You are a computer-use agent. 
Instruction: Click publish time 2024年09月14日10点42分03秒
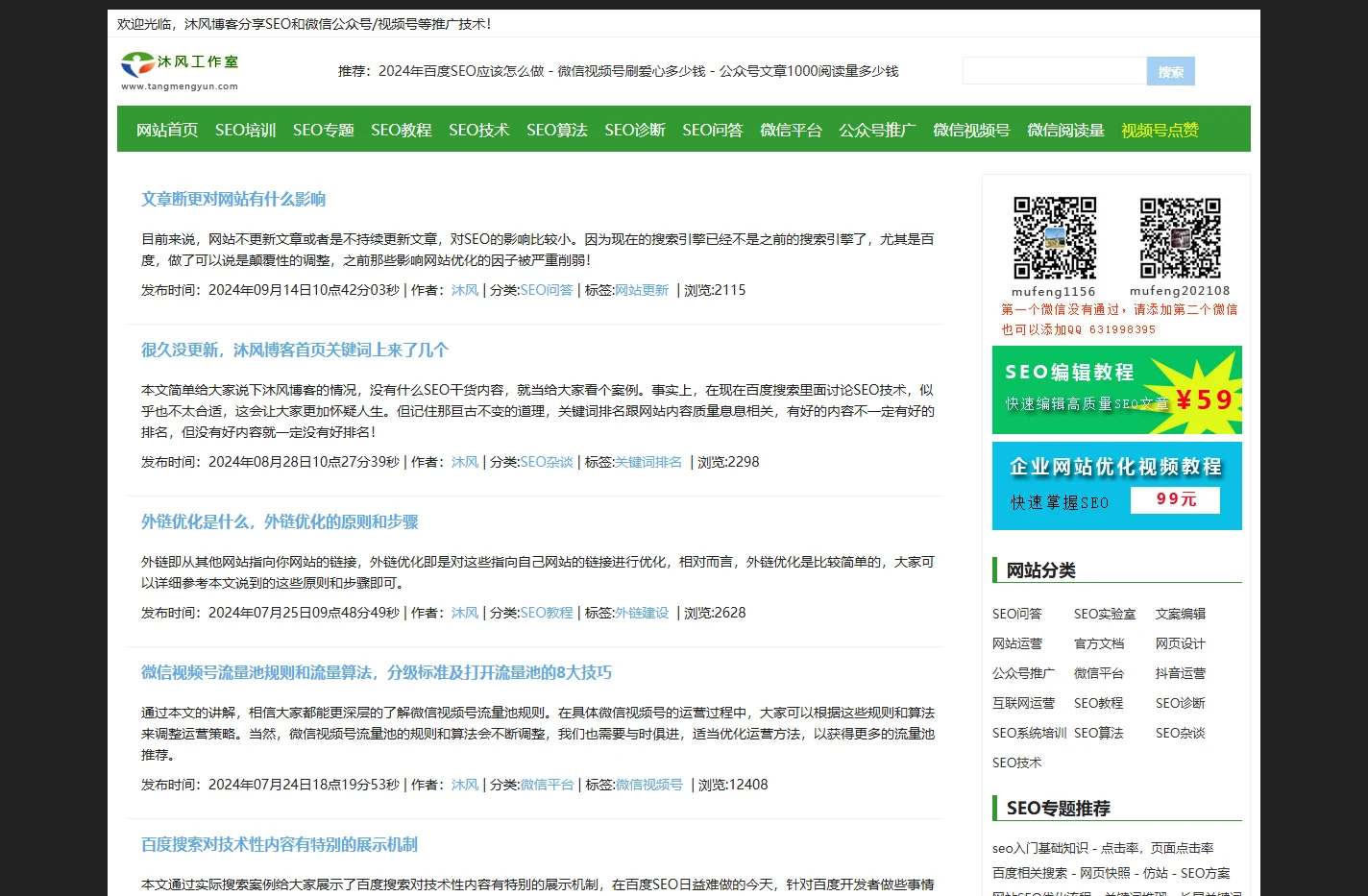tap(304, 290)
